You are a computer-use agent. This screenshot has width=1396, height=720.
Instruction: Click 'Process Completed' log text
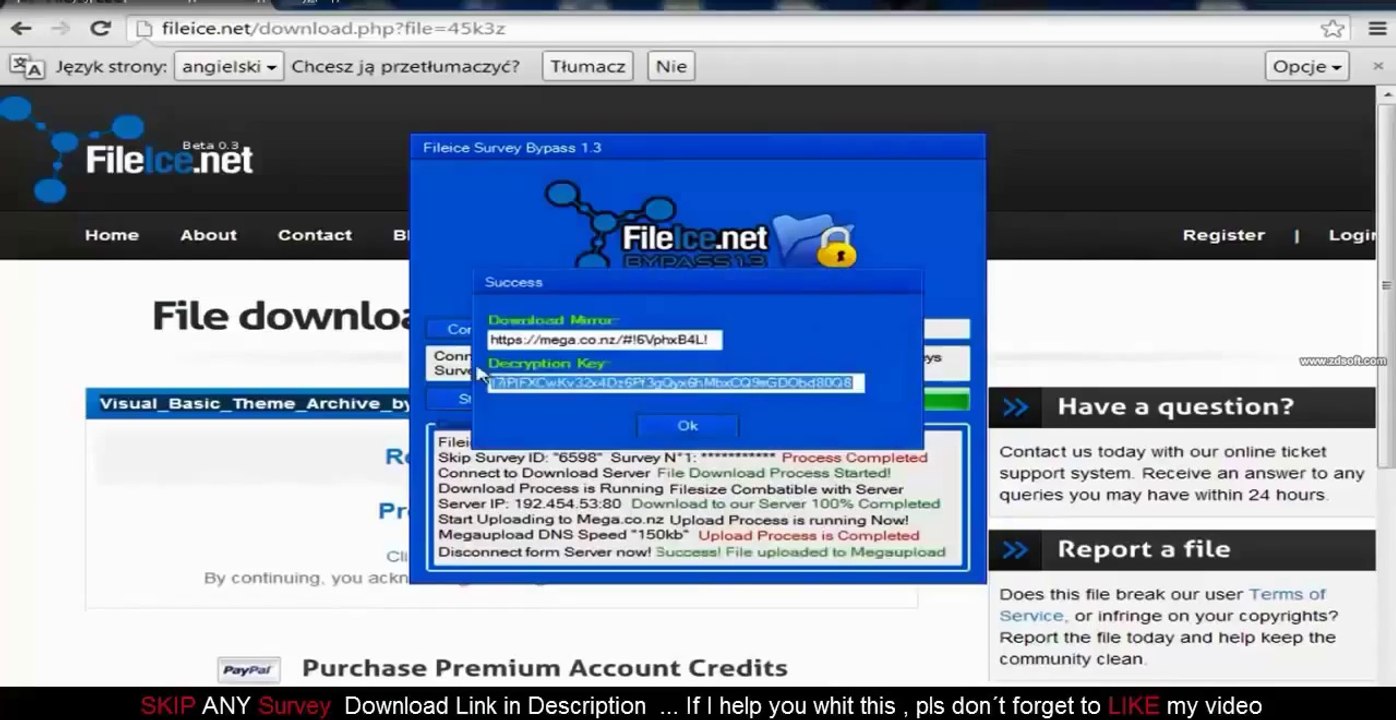click(854, 458)
